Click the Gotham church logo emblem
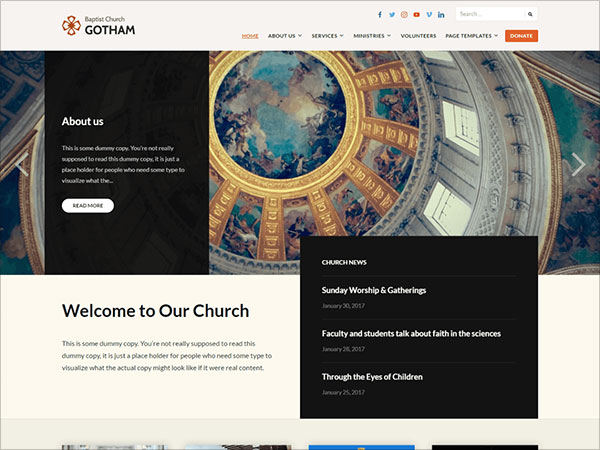This screenshot has width=600, height=450. (x=71, y=25)
